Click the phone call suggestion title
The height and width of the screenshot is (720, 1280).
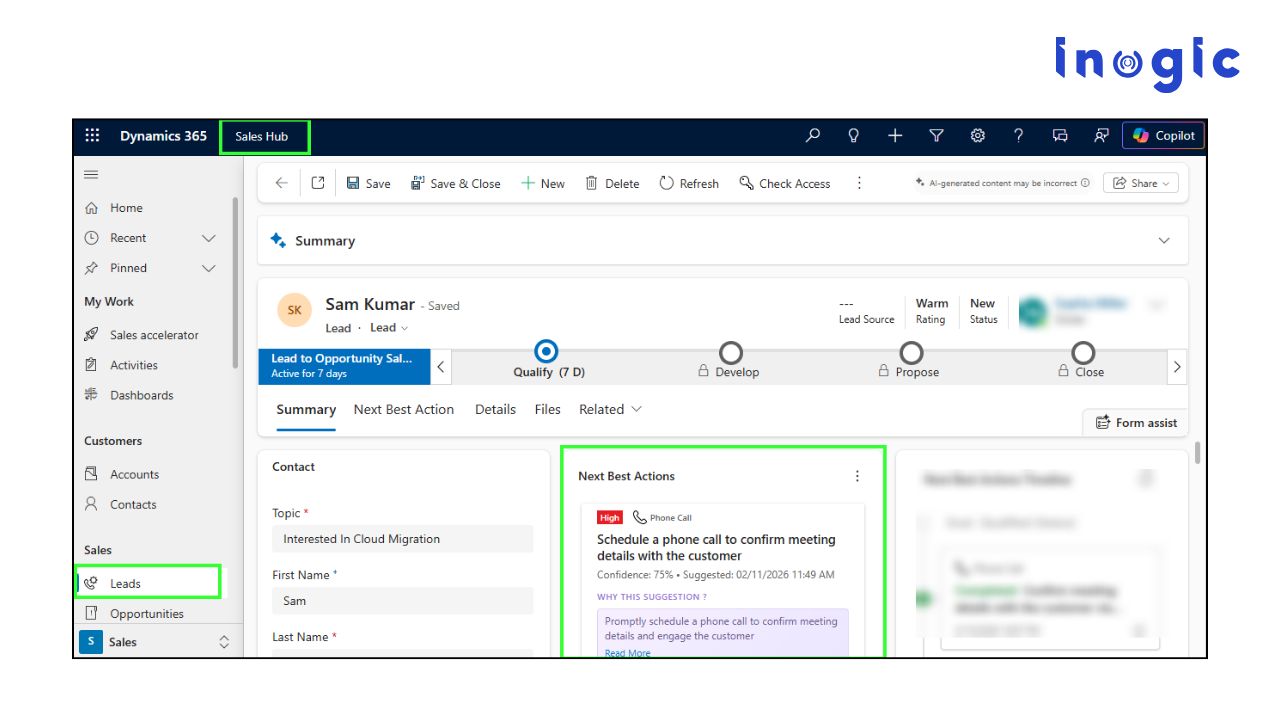(716, 548)
